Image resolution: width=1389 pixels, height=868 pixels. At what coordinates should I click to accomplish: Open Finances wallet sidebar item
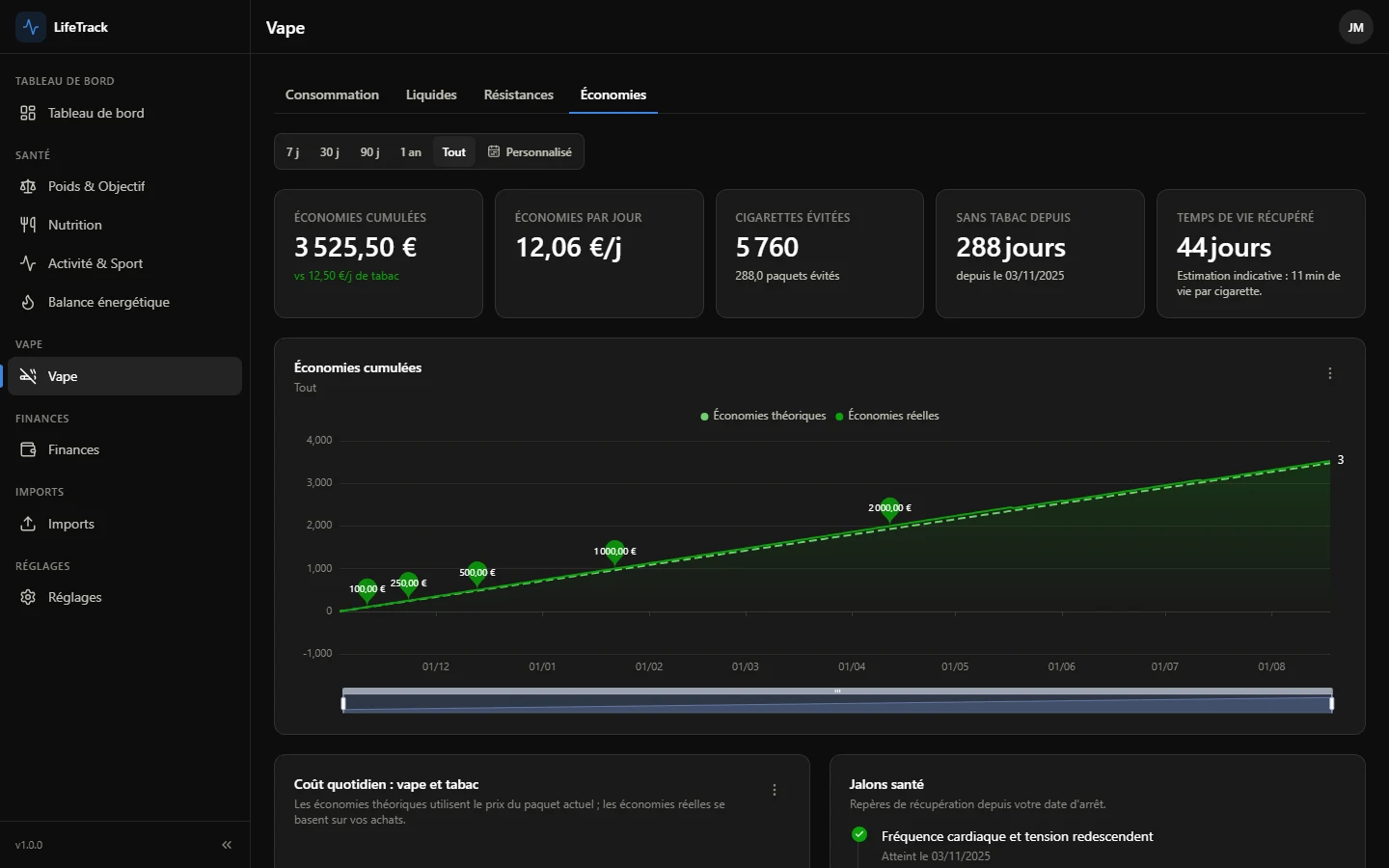pyautogui.click(x=124, y=449)
